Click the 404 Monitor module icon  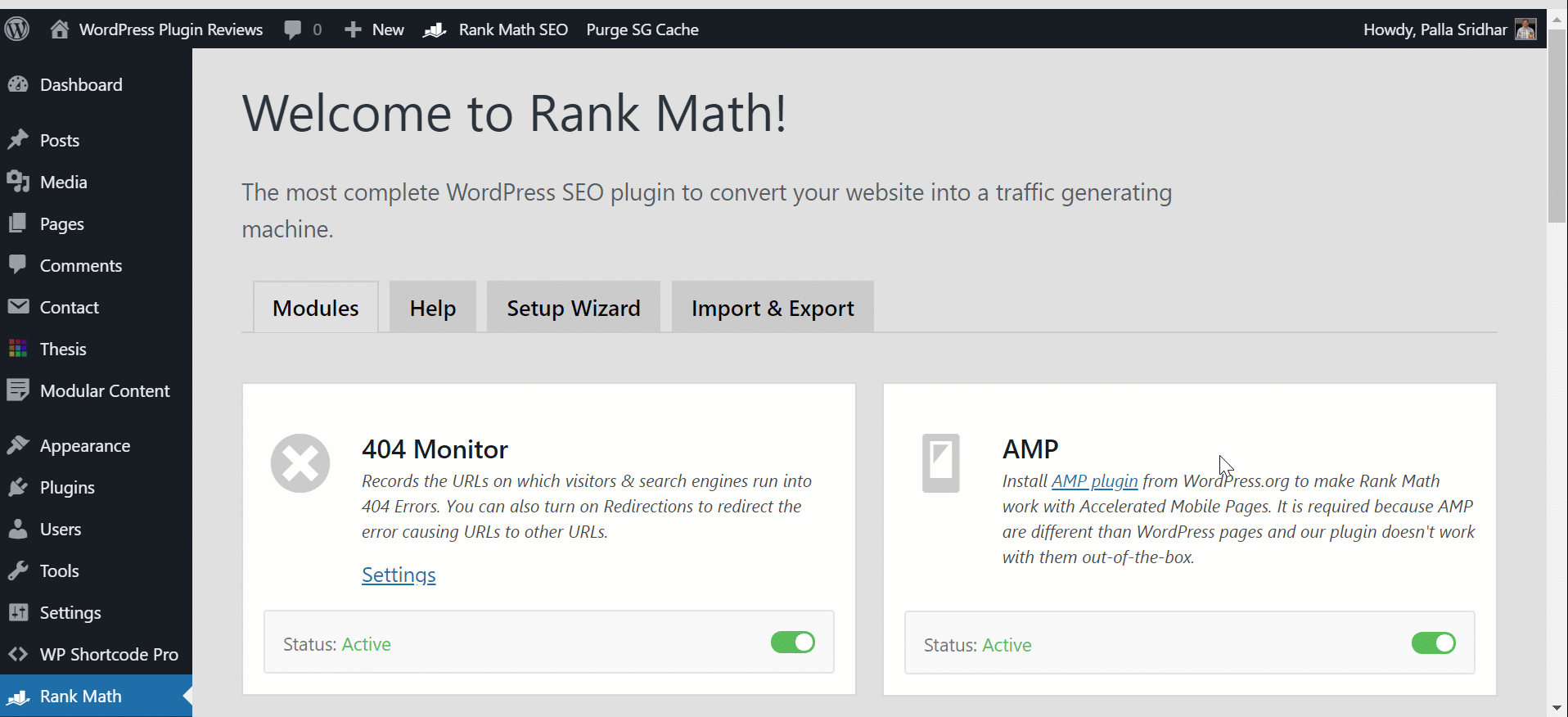[300, 463]
